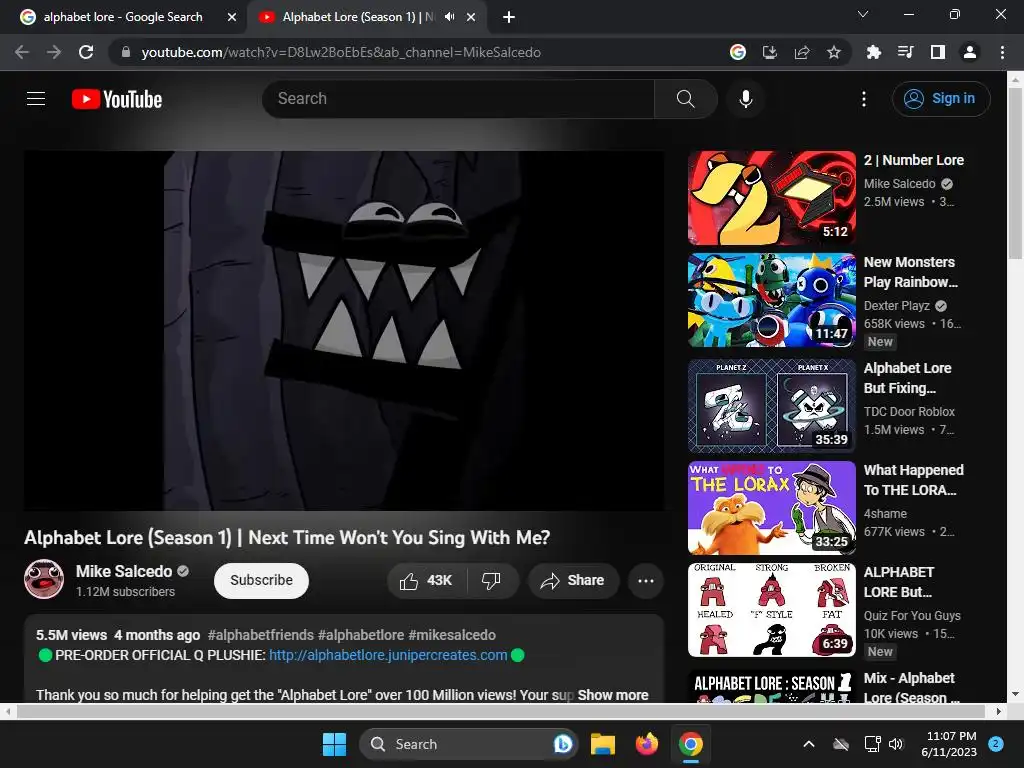Share this page from address bar
Screen dimensions: 1024x768
click(802, 52)
